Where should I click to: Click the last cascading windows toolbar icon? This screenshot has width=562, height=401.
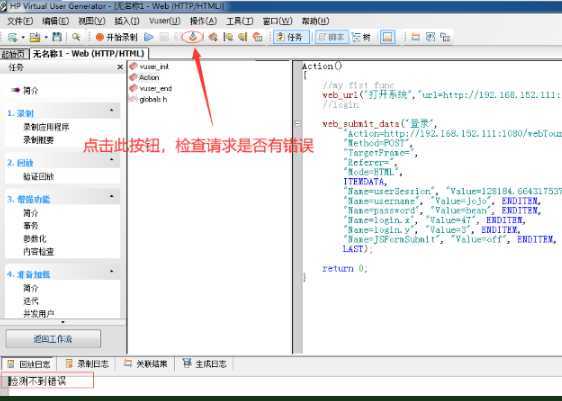(x=445, y=37)
